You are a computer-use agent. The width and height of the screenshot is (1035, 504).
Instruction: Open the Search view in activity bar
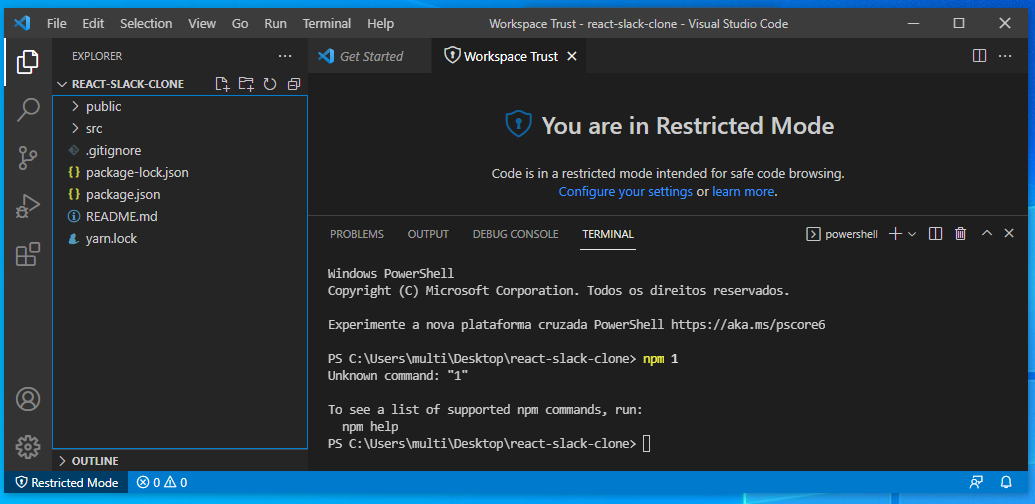[27, 110]
